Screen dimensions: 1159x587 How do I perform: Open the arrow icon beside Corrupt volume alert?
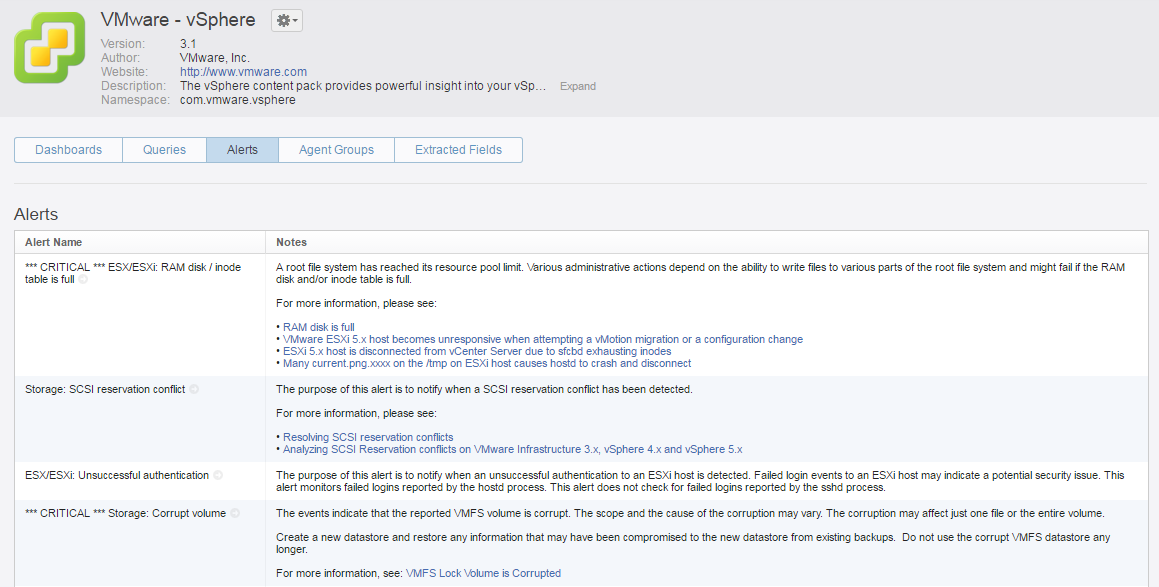tap(235, 513)
